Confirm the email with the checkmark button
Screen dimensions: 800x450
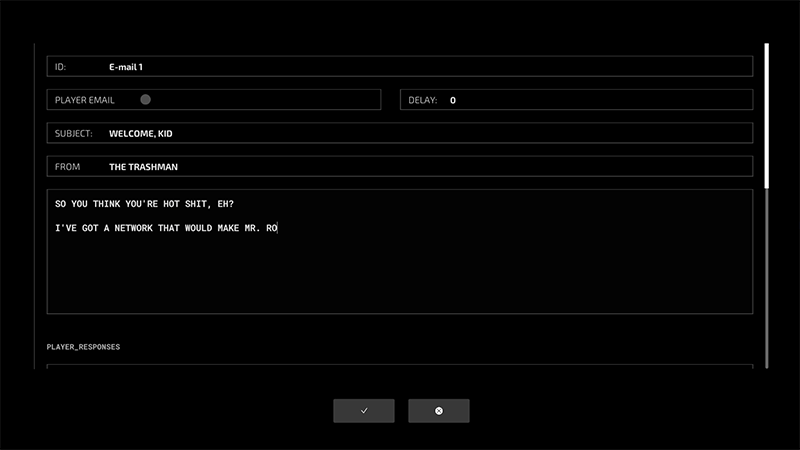point(363,411)
